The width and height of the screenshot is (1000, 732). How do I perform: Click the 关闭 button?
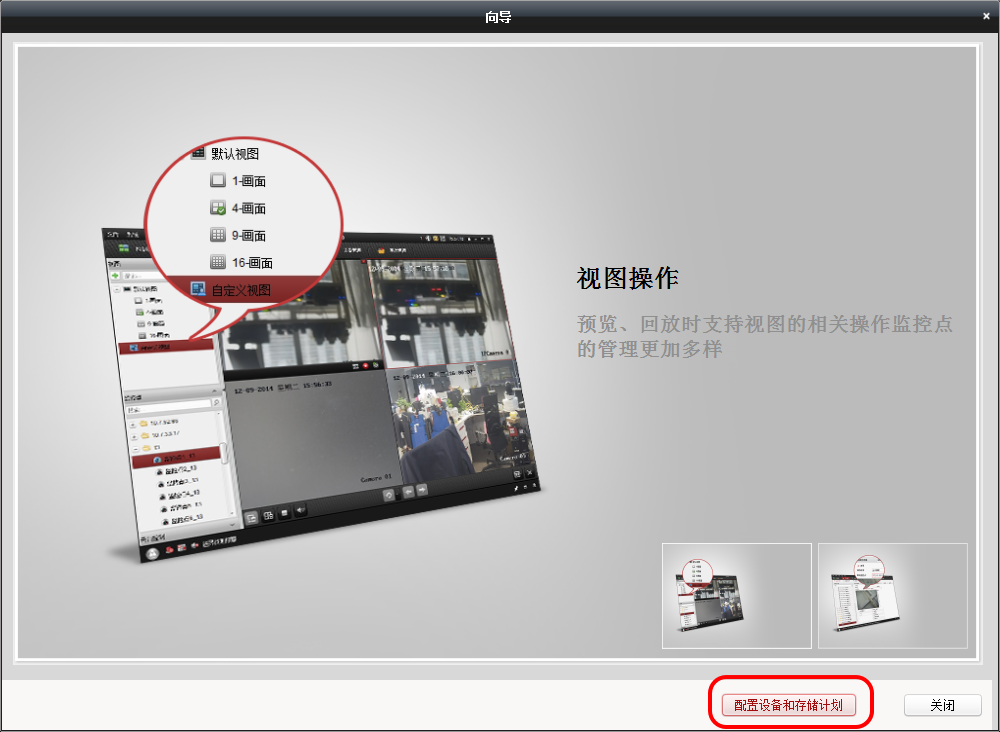[942, 705]
